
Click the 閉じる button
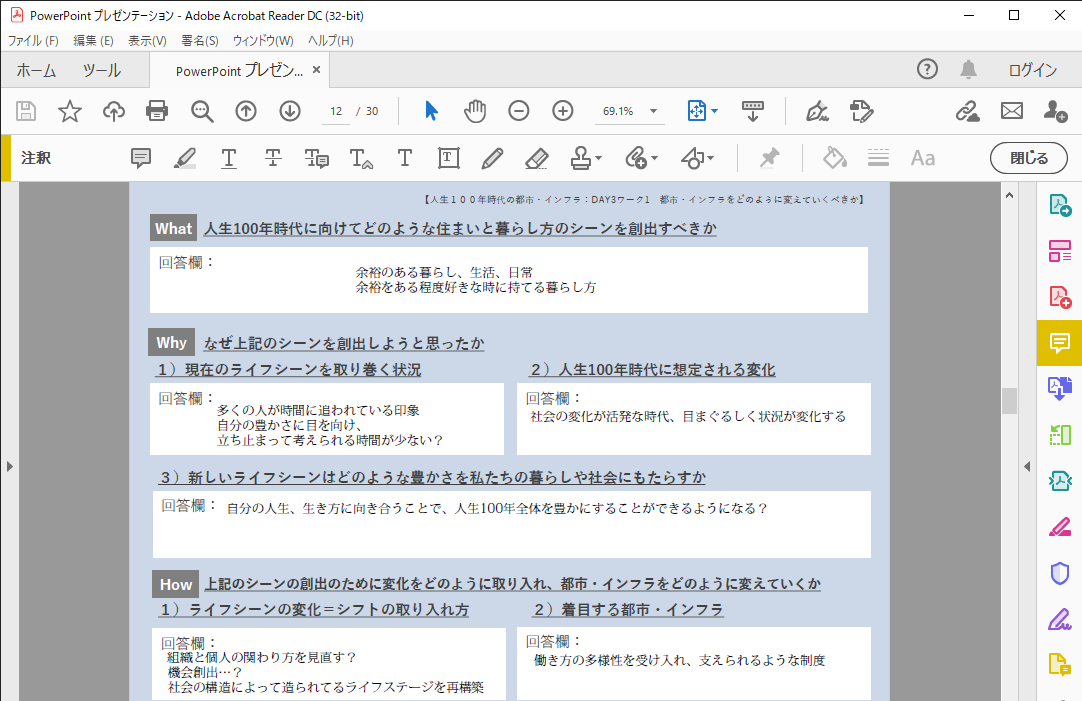[1029, 158]
